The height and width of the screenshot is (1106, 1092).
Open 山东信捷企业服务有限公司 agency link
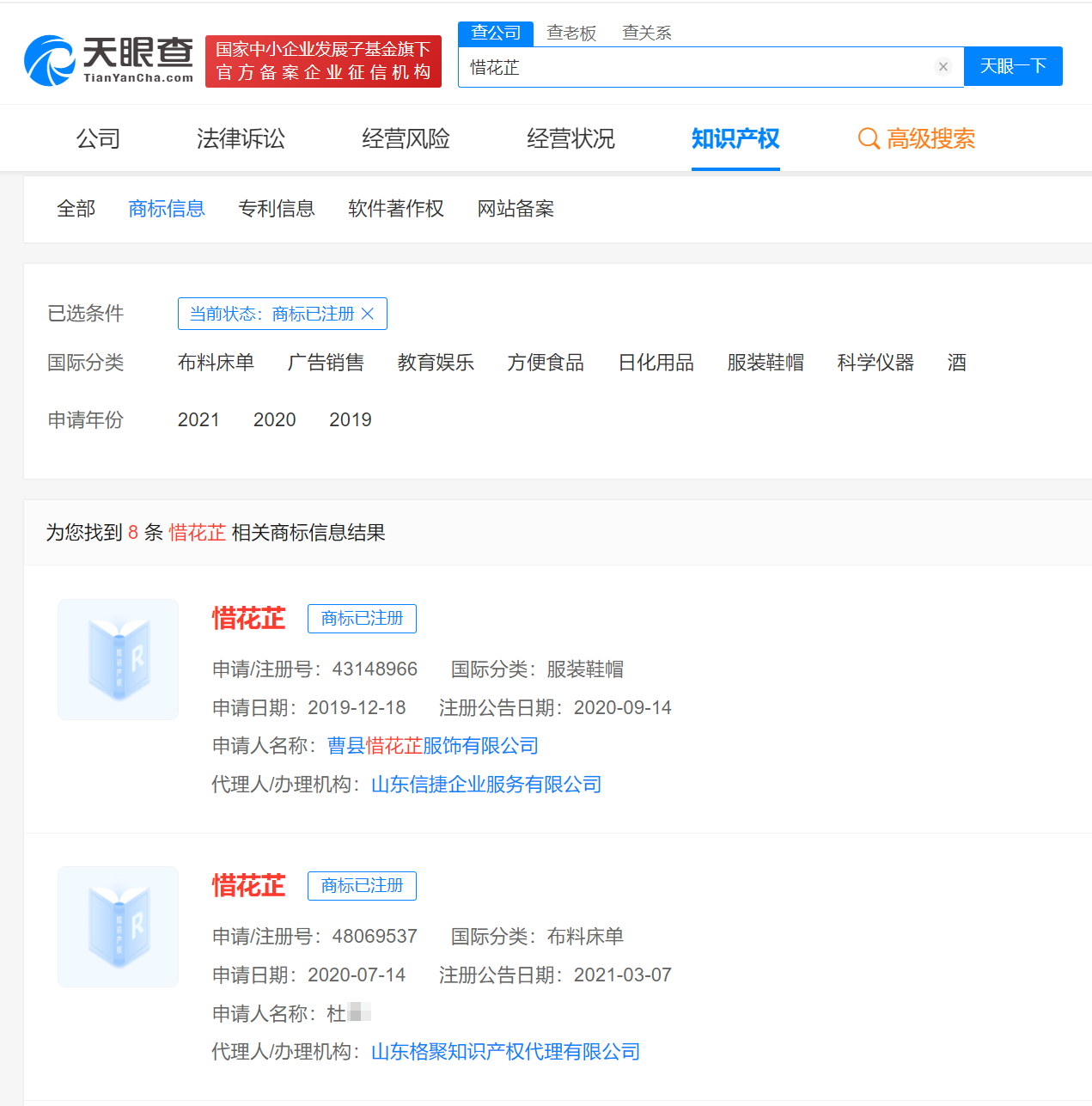pyautogui.click(x=486, y=785)
